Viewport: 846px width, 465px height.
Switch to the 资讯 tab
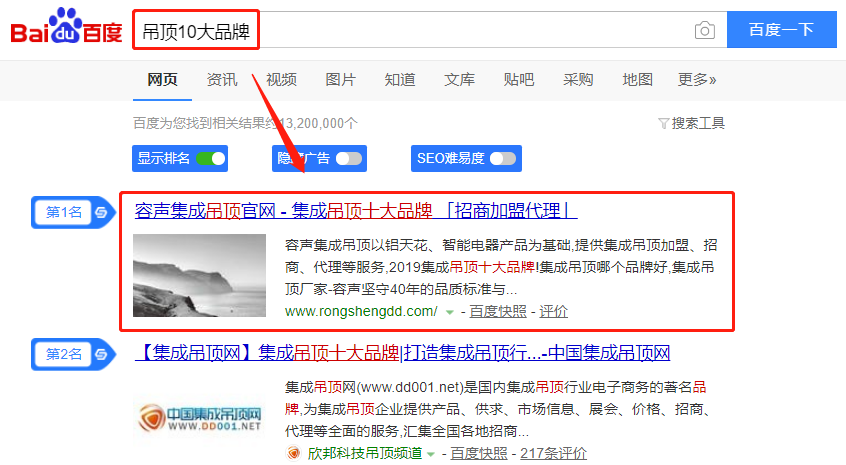click(222, 80)
